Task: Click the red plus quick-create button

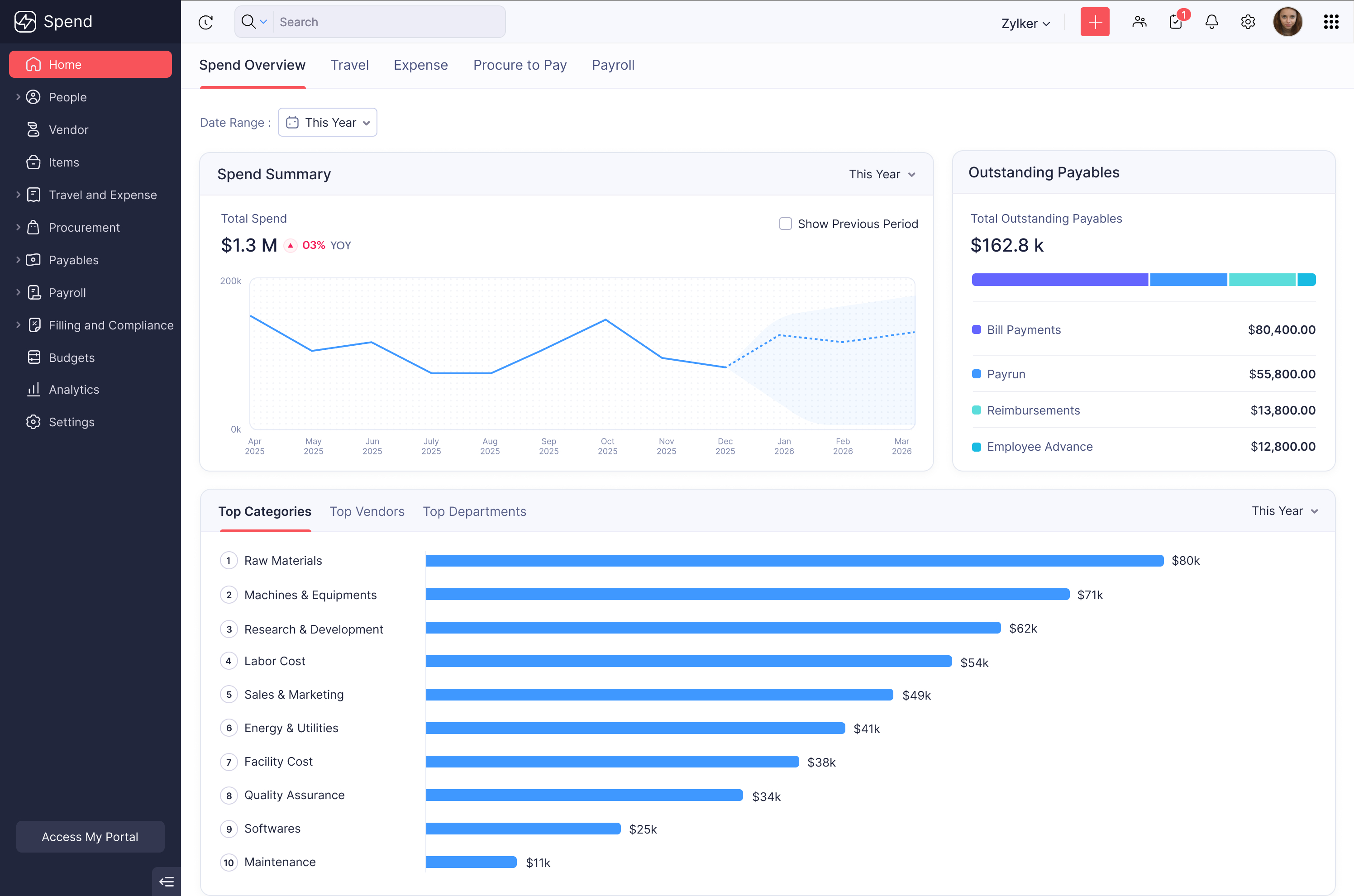Action: [x=1094, y=22]
